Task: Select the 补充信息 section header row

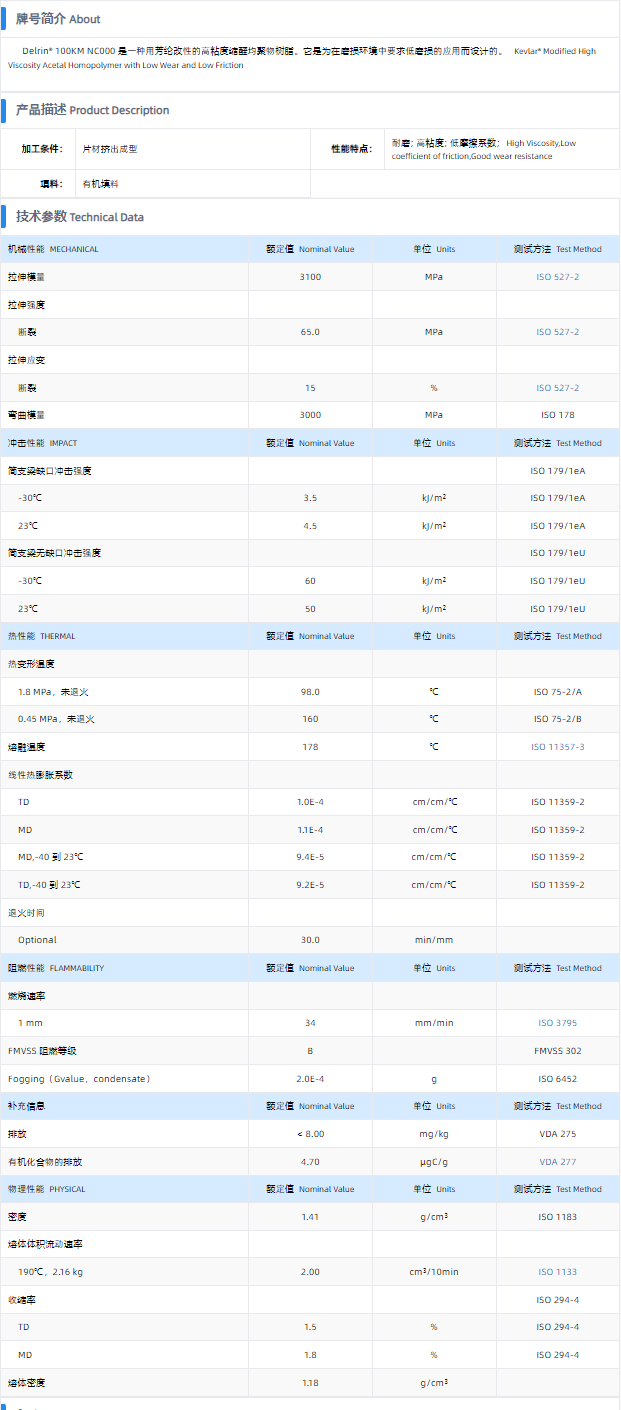Action: tap(26, 1106)
